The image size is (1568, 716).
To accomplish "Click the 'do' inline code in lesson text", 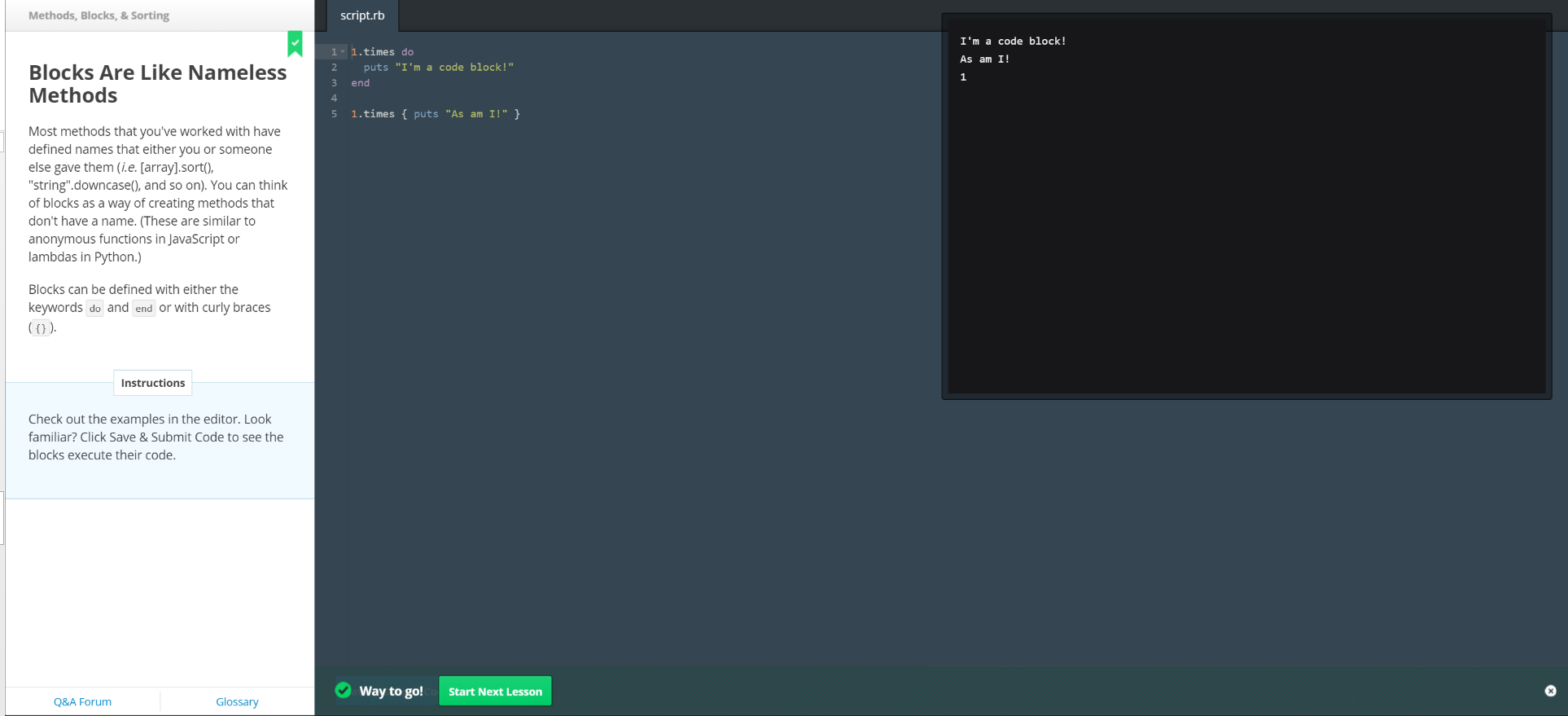I will point(95,309).
